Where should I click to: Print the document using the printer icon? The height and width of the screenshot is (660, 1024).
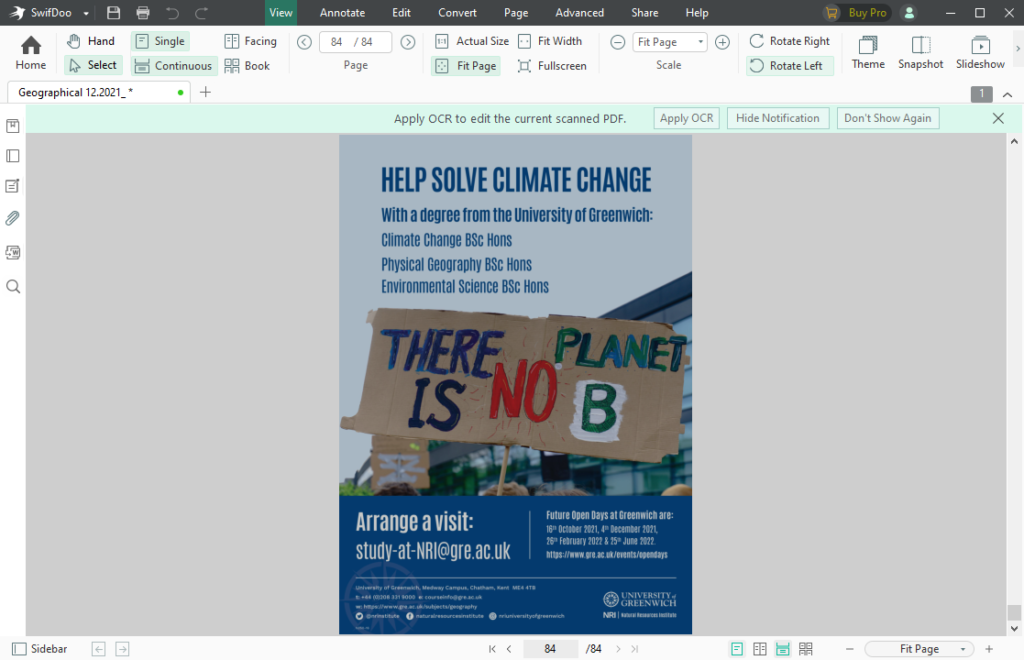click(143, 12)
